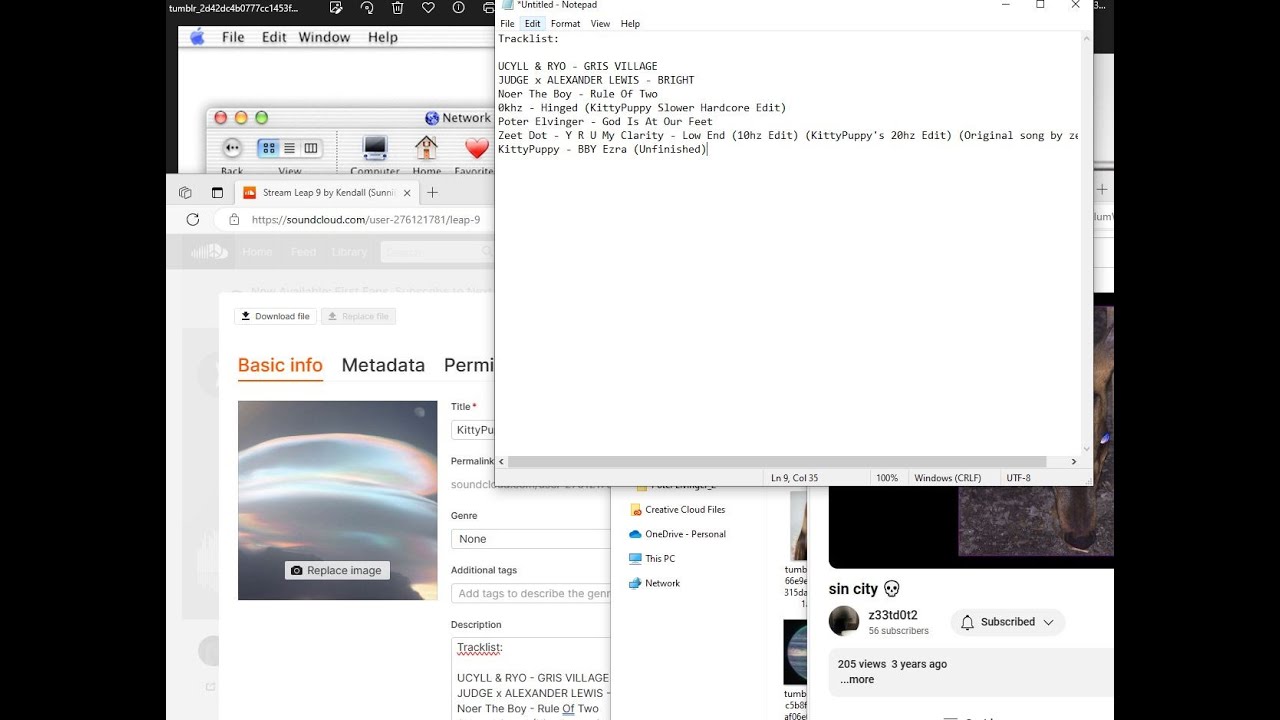This screenshot has height=720, width=1280.
Task: Click the z33td0t2 channel avatar
Action: [x=844, y=621]
